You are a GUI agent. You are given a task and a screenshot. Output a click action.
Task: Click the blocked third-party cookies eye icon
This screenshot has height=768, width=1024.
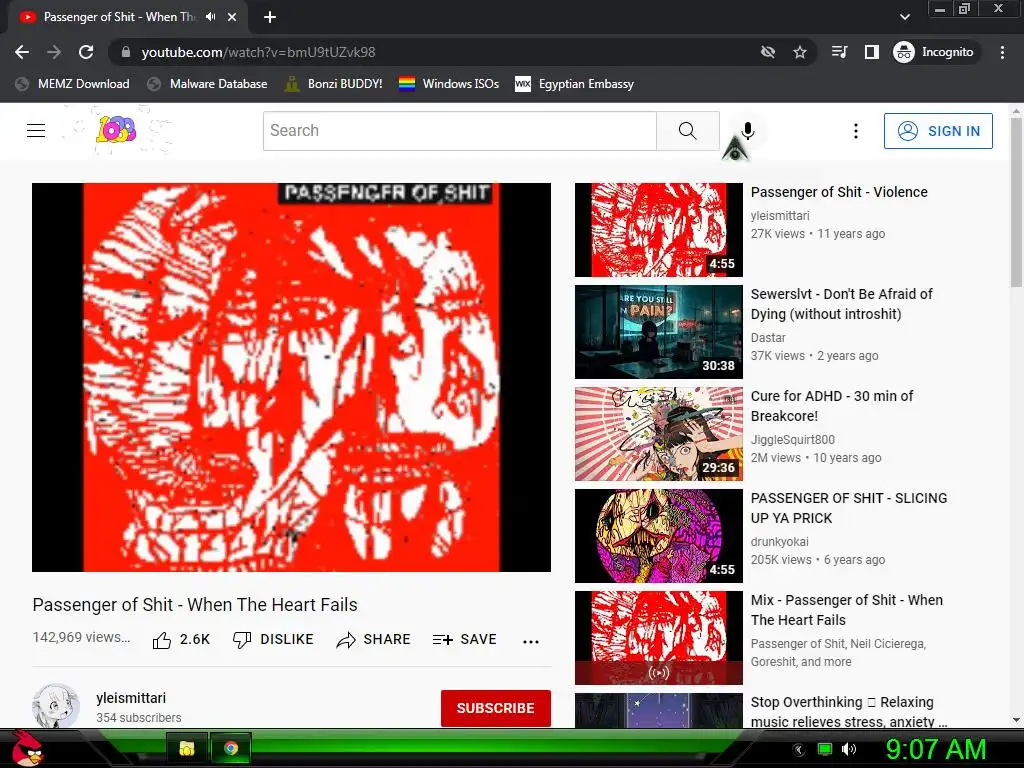pyautogui.click(x=768, y=52)
